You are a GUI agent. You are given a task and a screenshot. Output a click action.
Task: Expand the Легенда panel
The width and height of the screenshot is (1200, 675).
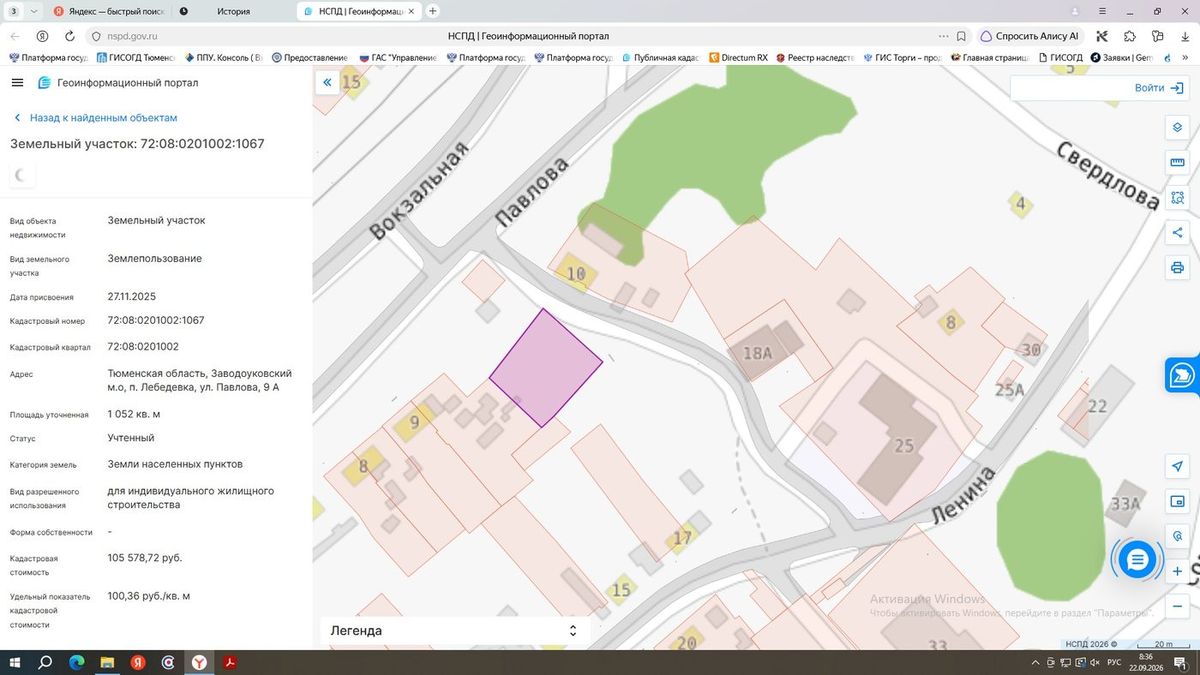pyautogui.click(x=455, y=631)
